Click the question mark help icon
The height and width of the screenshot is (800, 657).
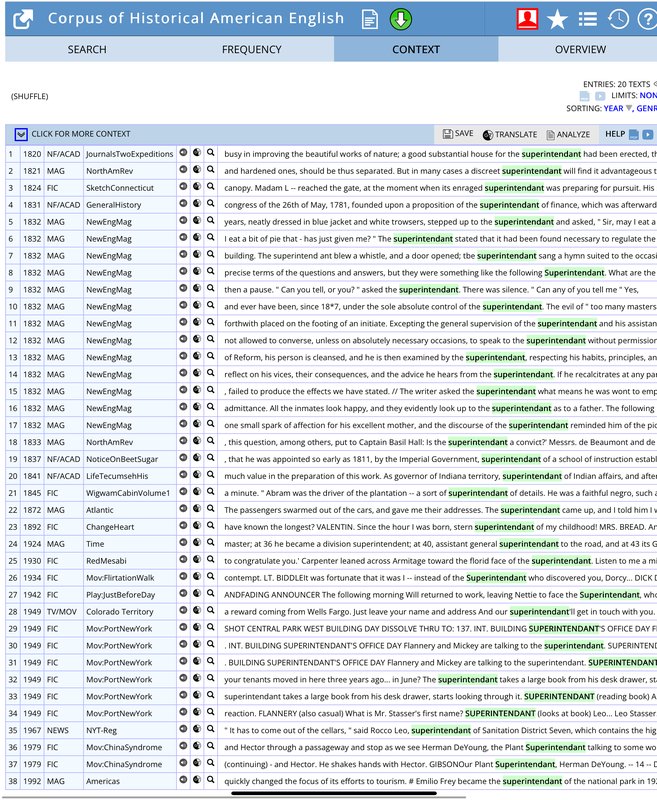647,19
